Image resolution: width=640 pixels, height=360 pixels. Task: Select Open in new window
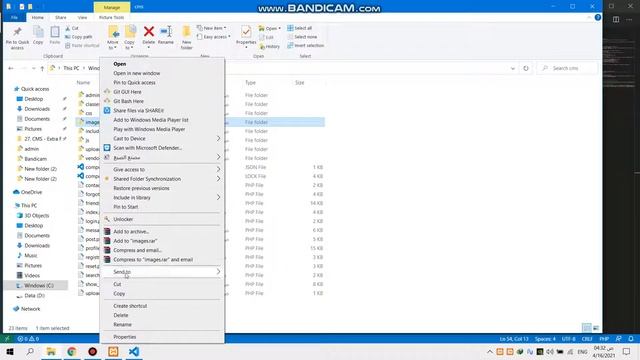[x=162, y=73]
